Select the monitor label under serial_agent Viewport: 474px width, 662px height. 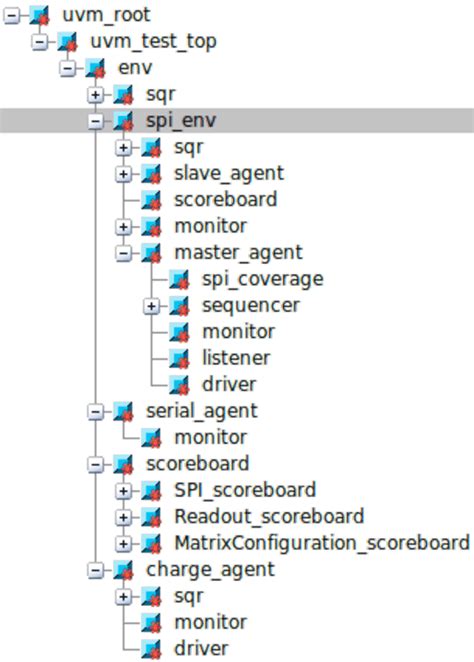coord(211,438)
